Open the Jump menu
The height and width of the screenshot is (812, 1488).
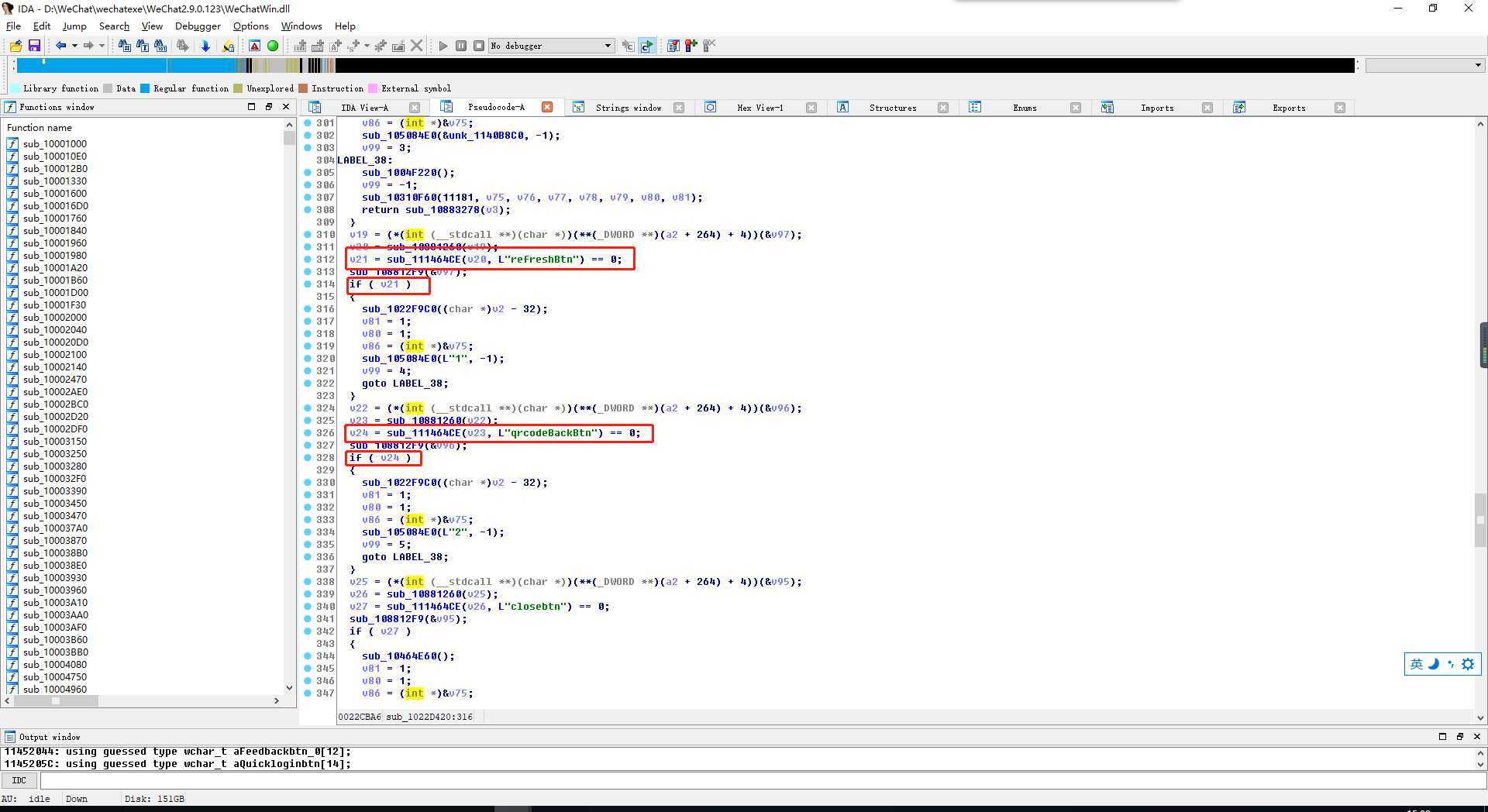(x=74, y=26)
